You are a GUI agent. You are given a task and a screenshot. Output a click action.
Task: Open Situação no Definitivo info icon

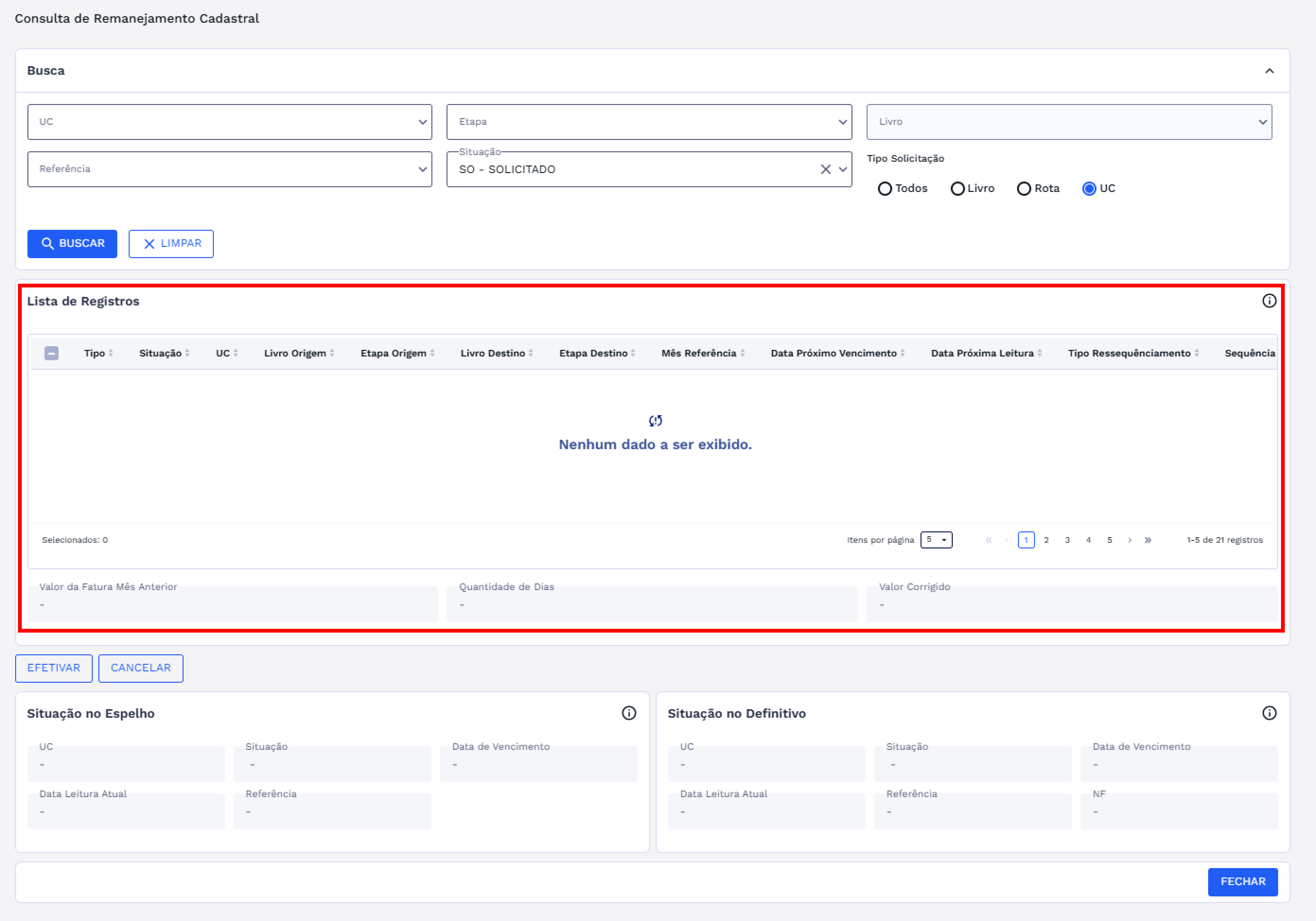[1269, 713]
